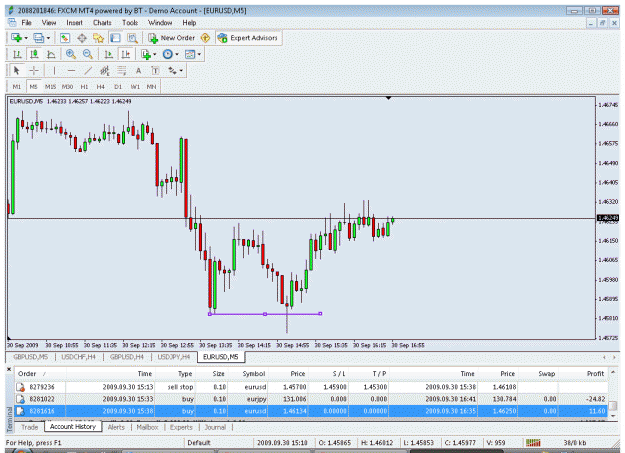Open the Strategy Tester icon
The height and width of the screenshot is (453, 625).
132,38
